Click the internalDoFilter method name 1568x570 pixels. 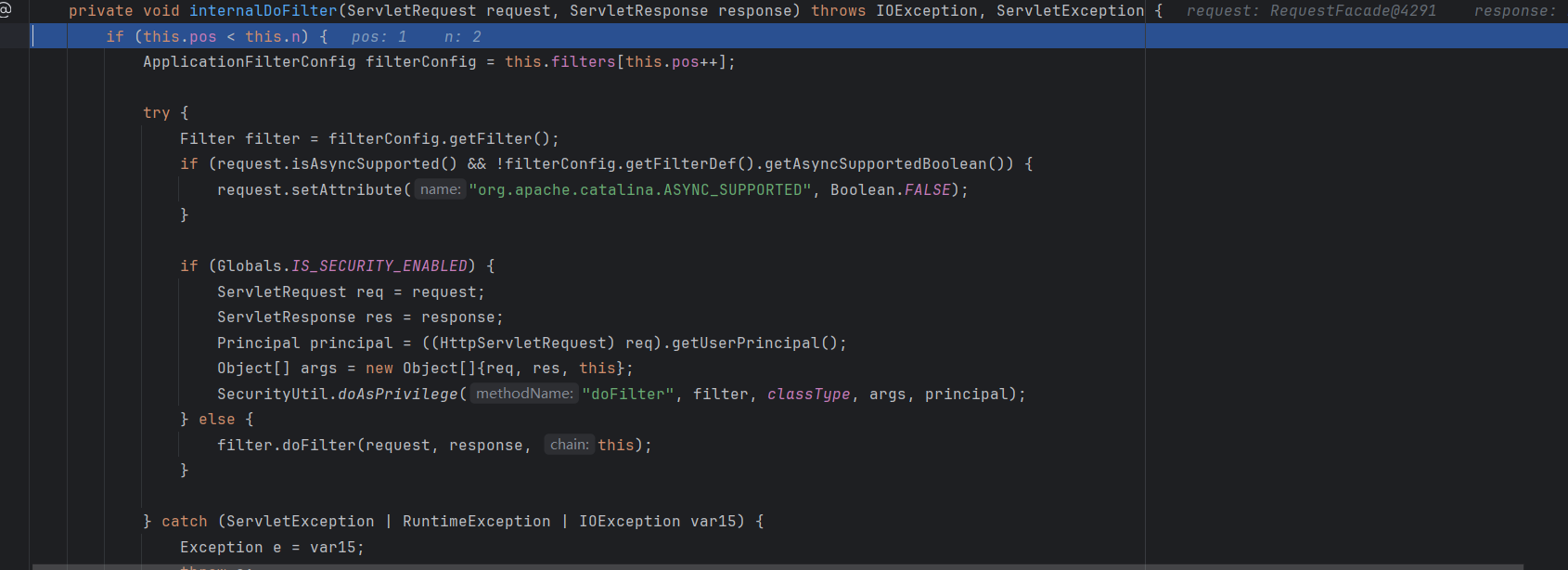(263, 11)
